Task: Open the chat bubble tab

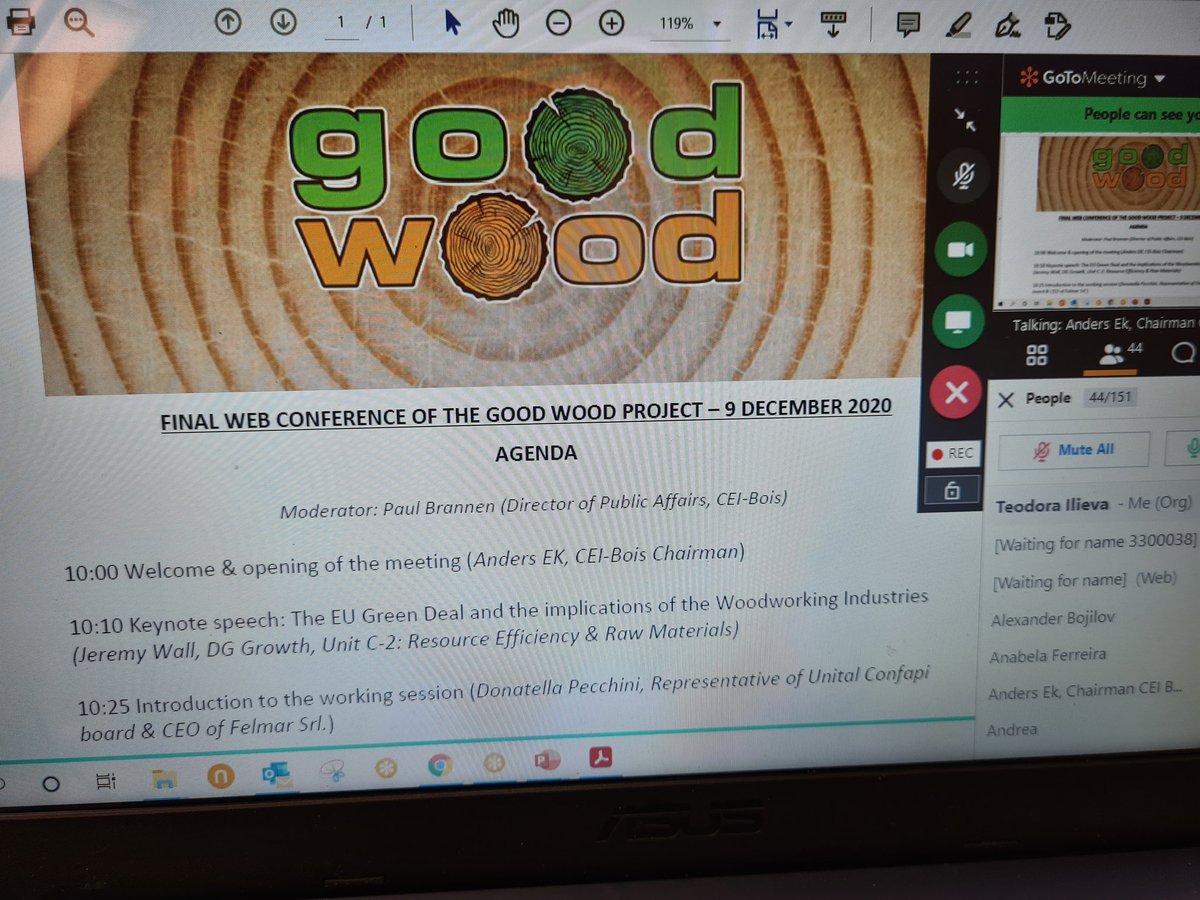Action: pyautogui.click(x=1183, y=352)
